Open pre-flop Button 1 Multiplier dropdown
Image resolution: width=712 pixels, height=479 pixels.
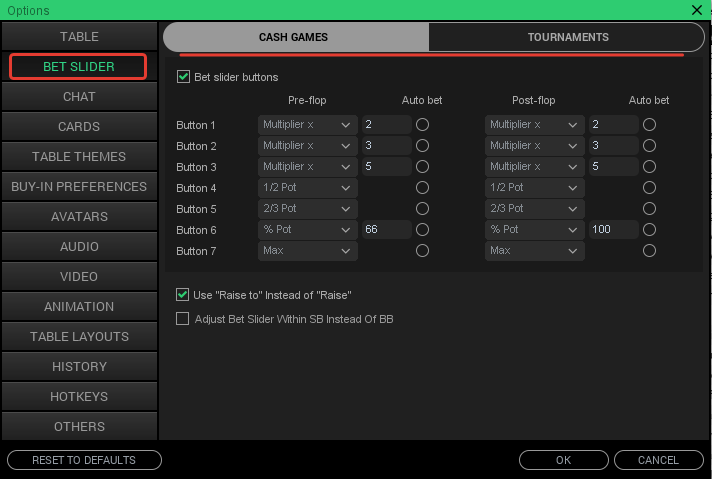coord(308,125)
